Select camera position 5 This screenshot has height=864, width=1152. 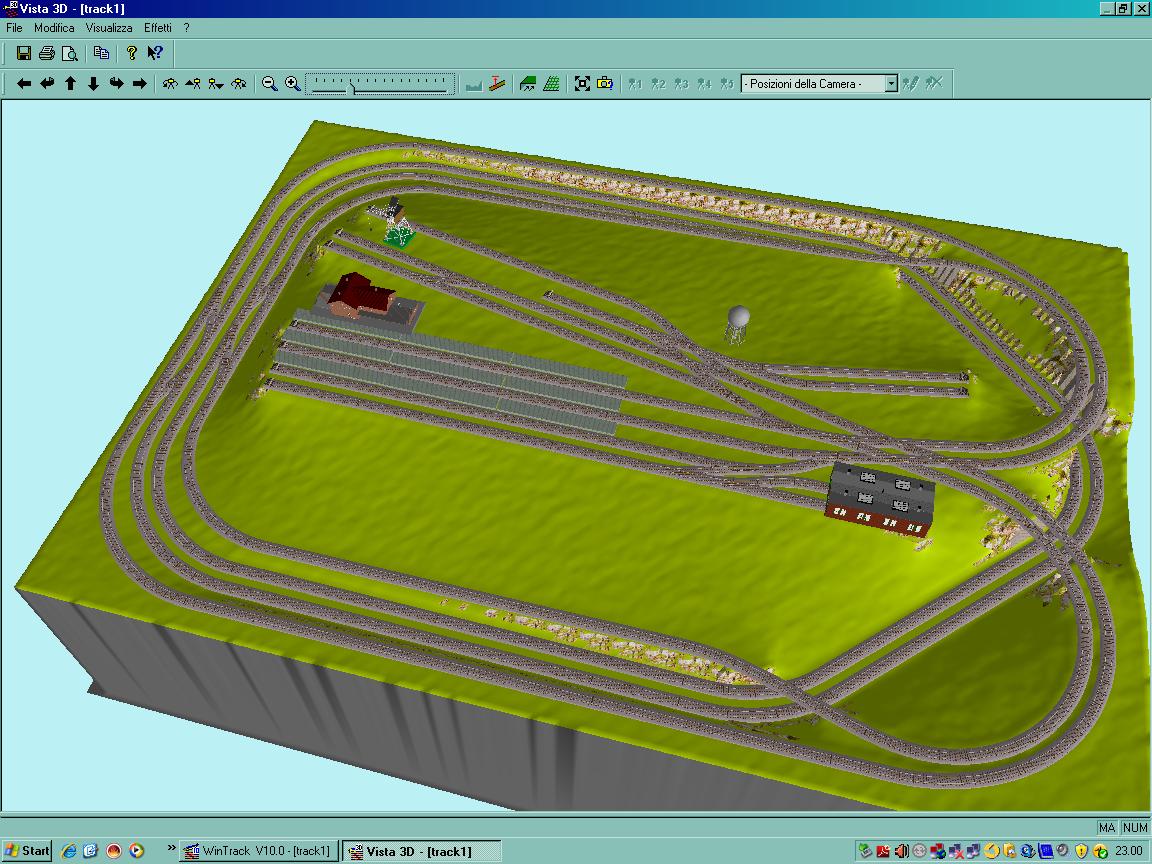coord(727,84)
